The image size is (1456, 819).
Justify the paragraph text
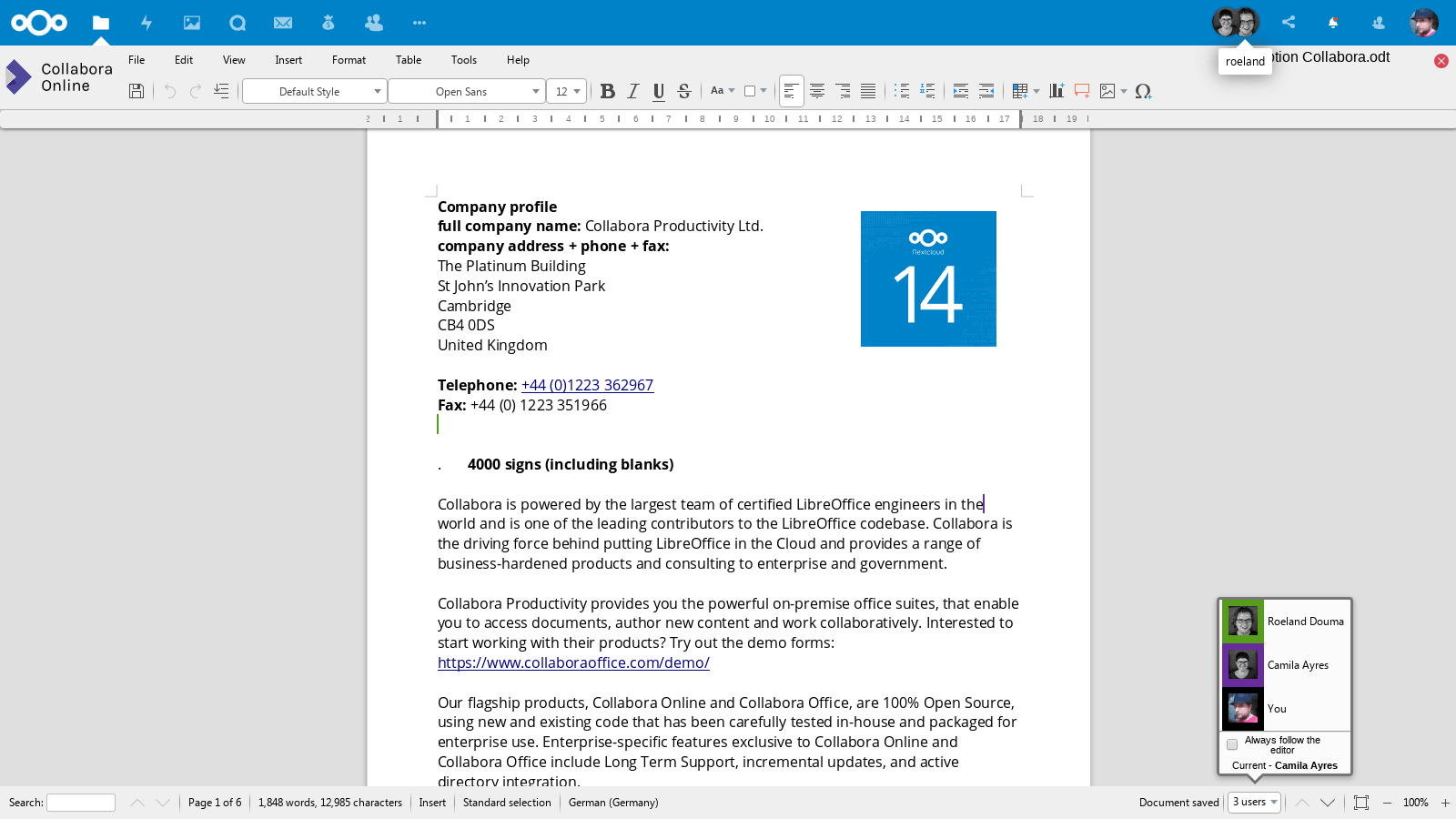coord(868,91)
